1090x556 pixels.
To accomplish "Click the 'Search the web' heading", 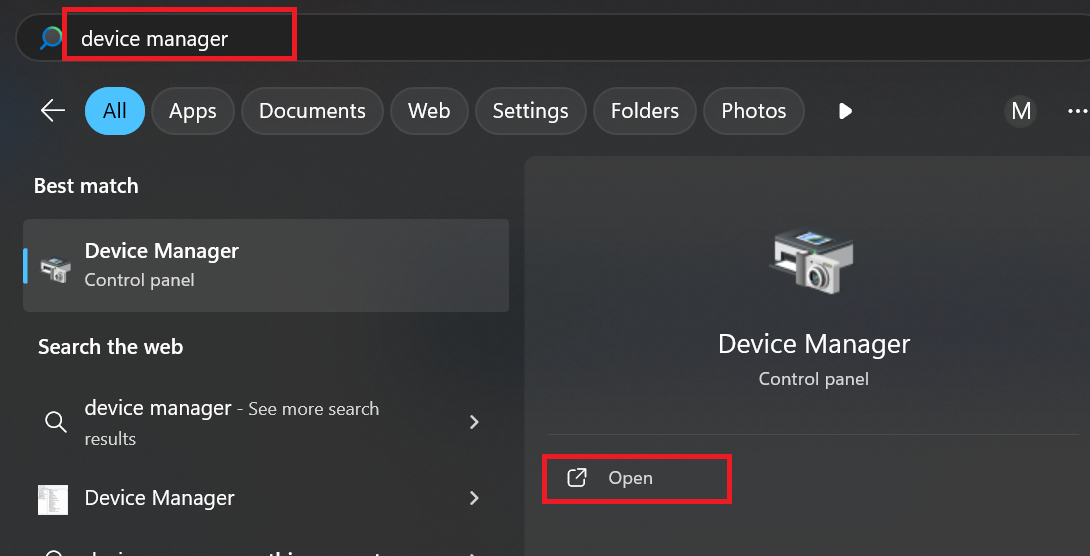I will pyautogui.click(x=111, y=347).
